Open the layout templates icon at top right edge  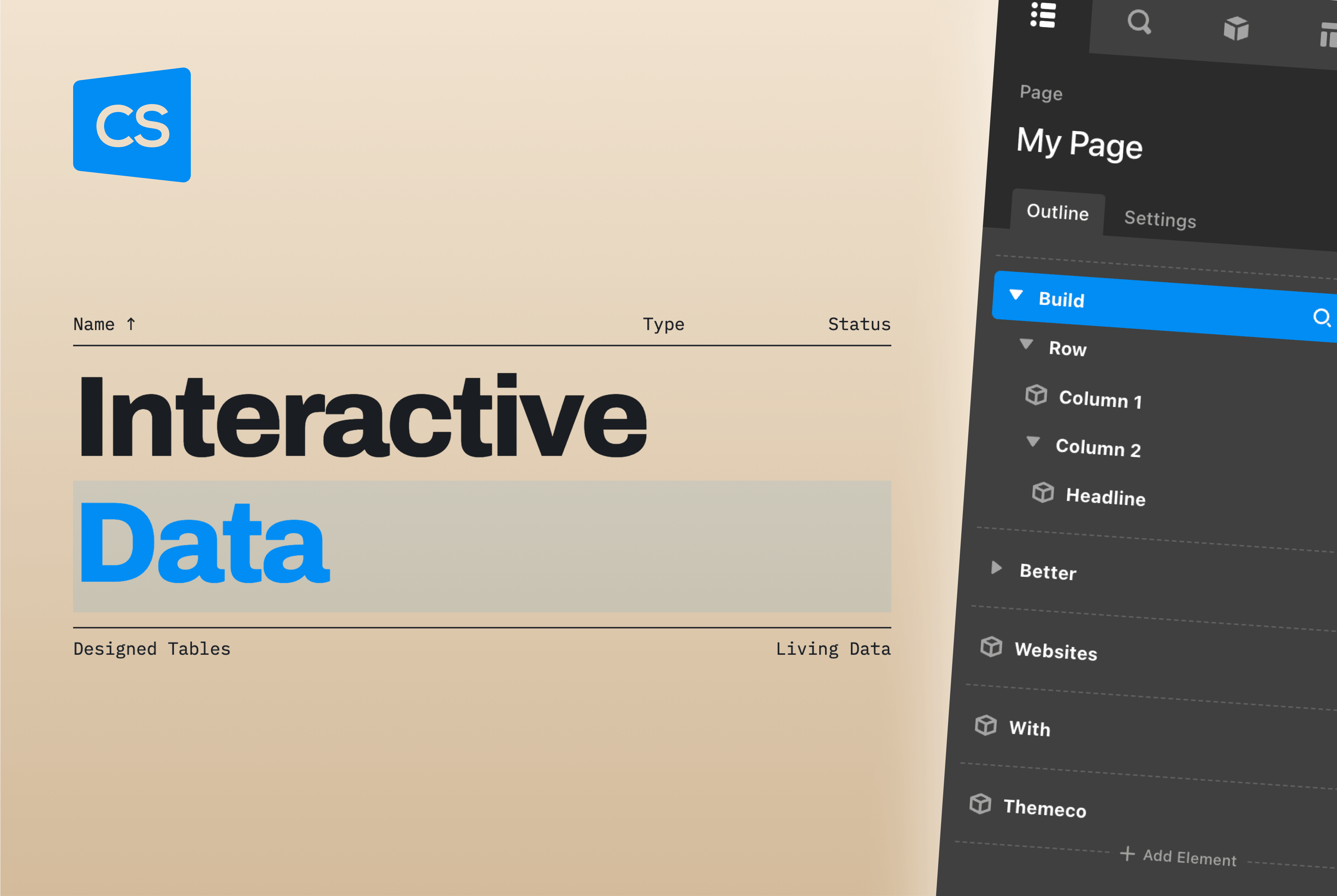1328,35
